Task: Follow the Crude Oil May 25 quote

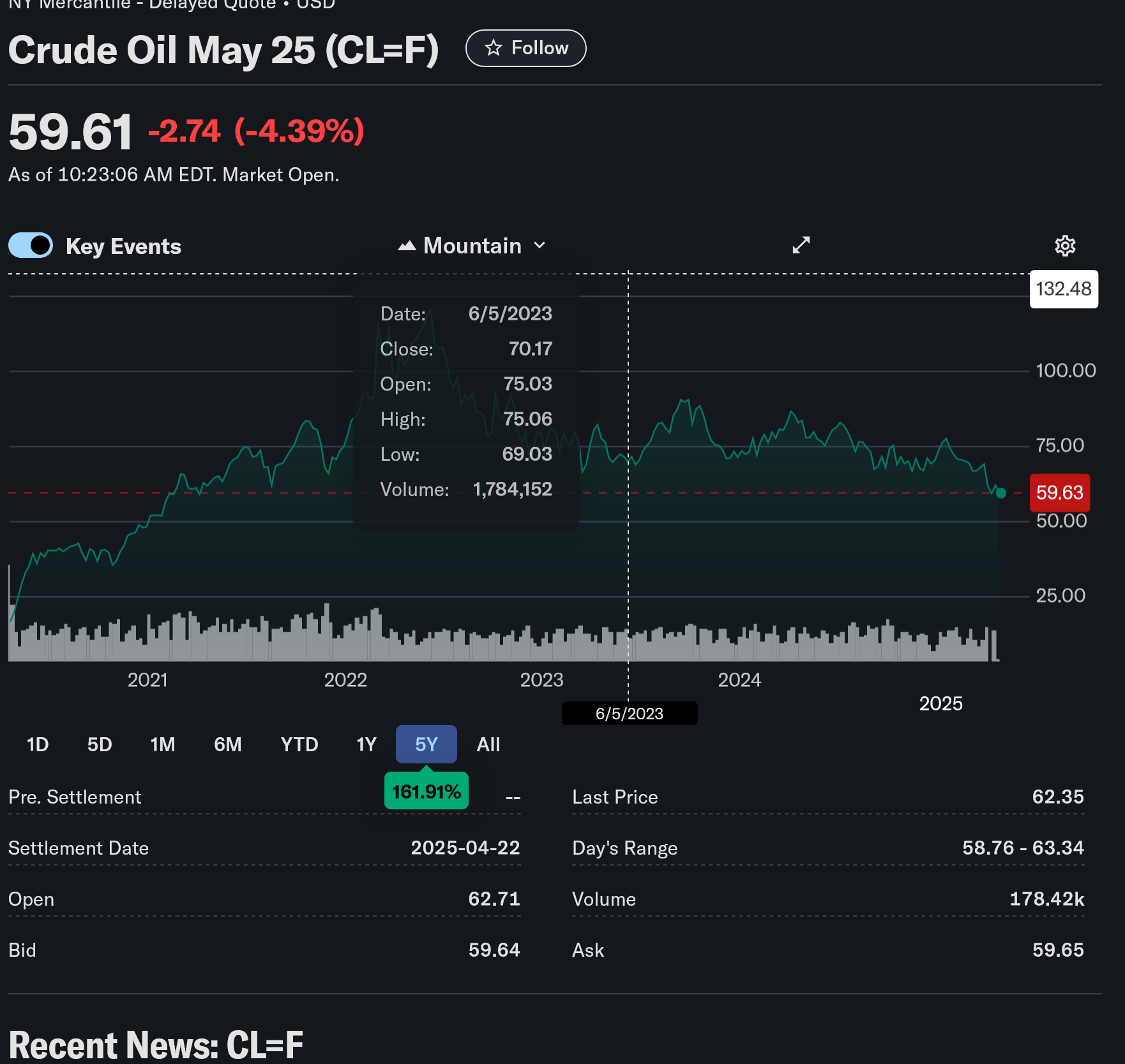Action: pos(525,48)
